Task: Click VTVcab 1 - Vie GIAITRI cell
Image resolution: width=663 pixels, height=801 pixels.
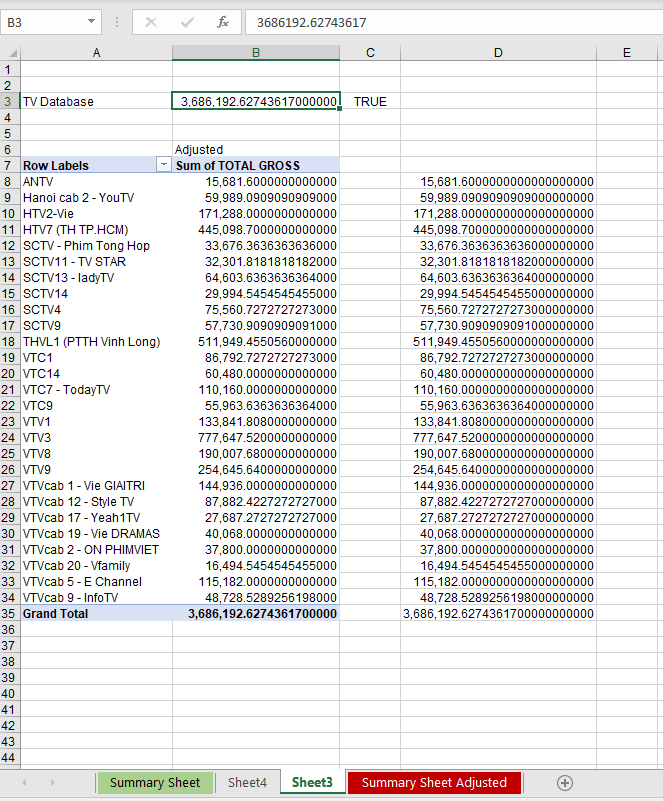Action: click(x=96, y=485)
